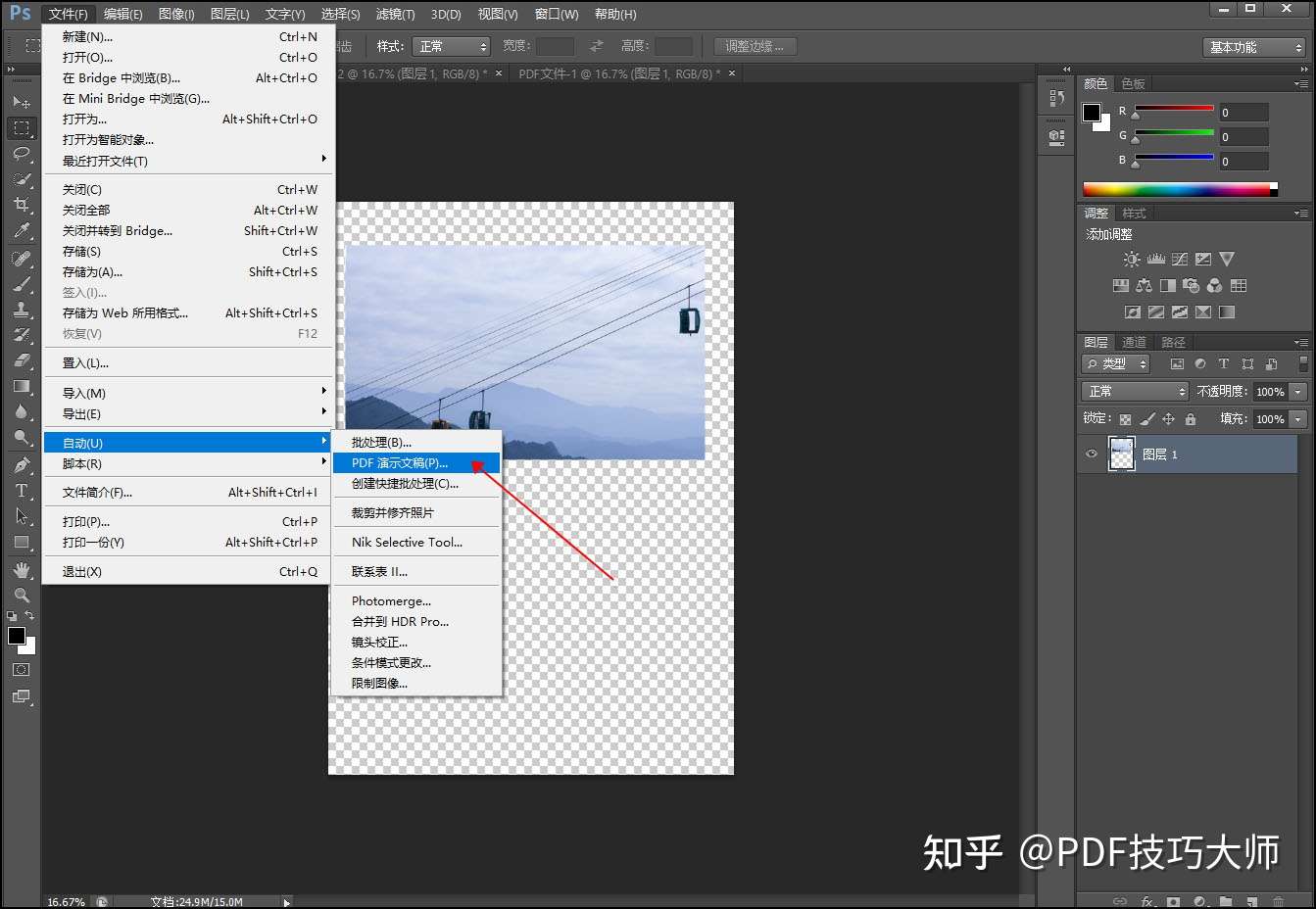Click the color spectrum ramp bar
This screenshot has height=909, width=1316.
1176,189
